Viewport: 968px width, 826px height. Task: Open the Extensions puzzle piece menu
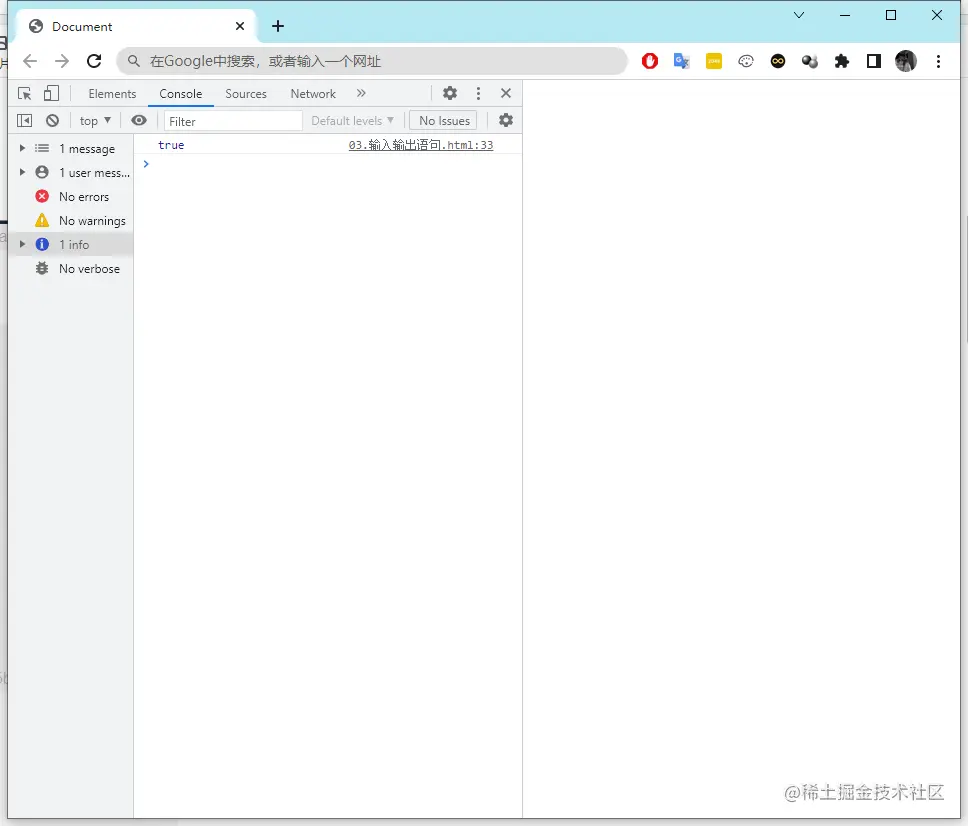841,61
